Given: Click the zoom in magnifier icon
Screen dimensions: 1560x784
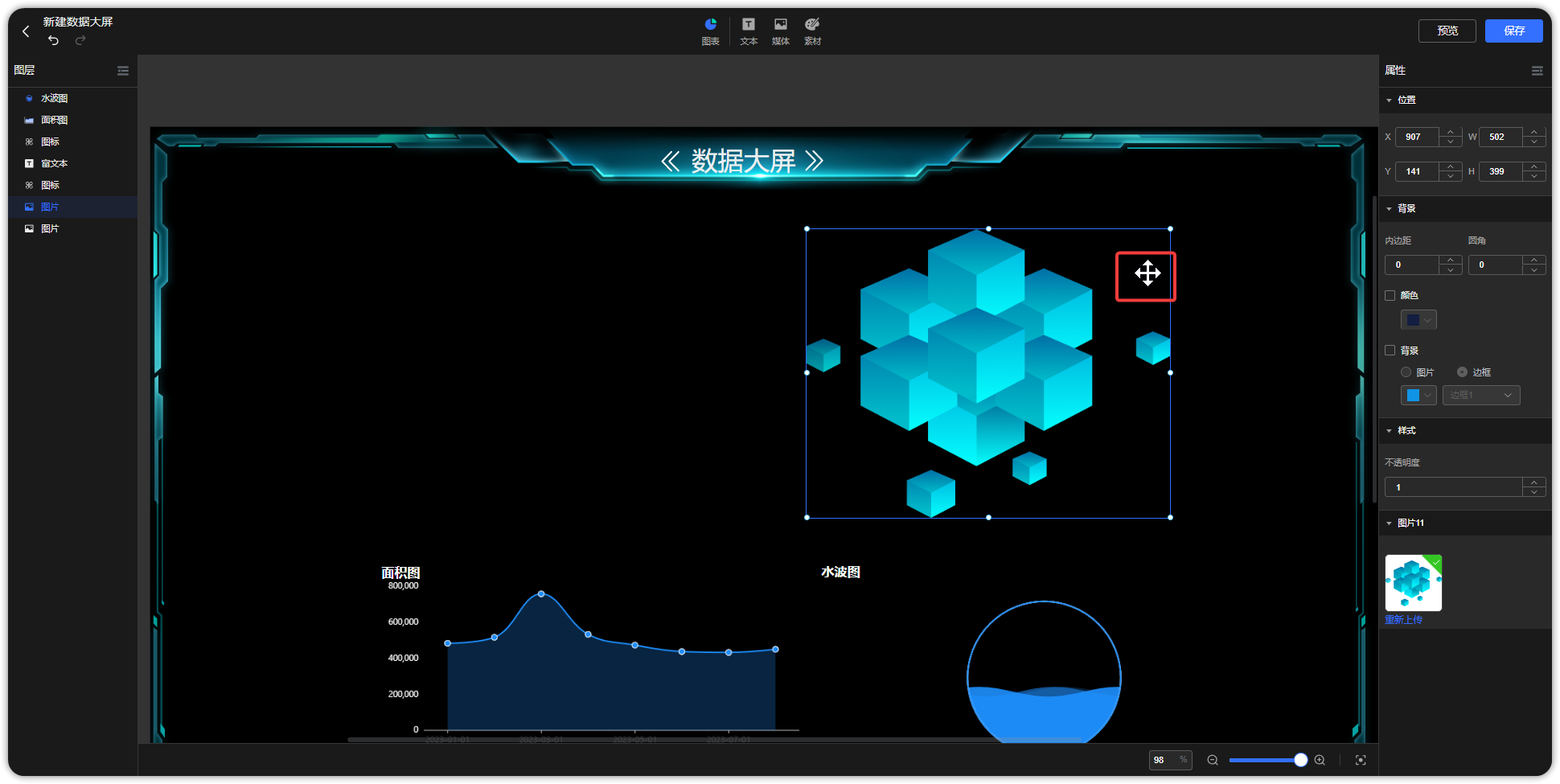Looking at the screenshot, I should (x=1320, y=760).
